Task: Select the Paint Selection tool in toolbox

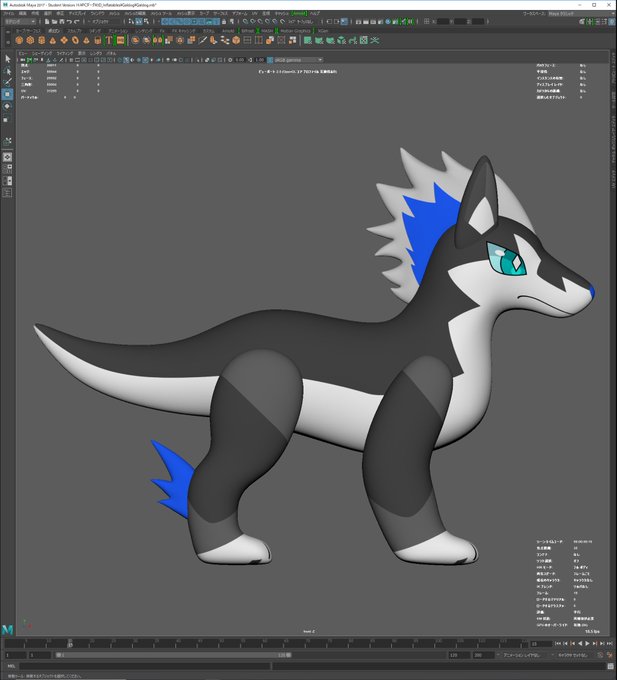Action: click(7, 82)
